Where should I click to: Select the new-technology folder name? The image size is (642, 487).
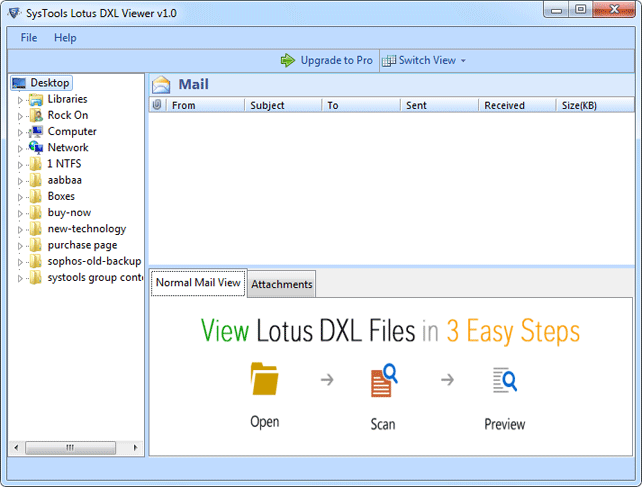pyautogui.click(x=87, y=229)
